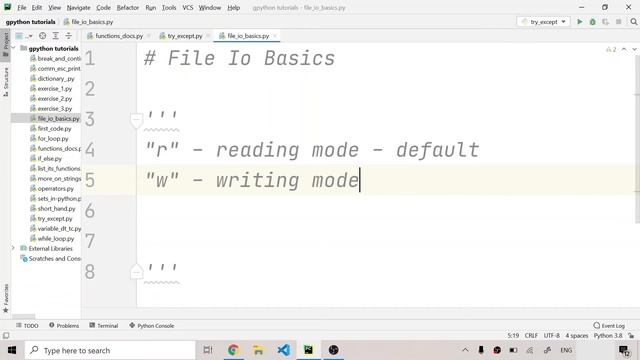640x360 pixels.
Task: Collapse gpython tutorials project root
Action: tap(13, 48)
